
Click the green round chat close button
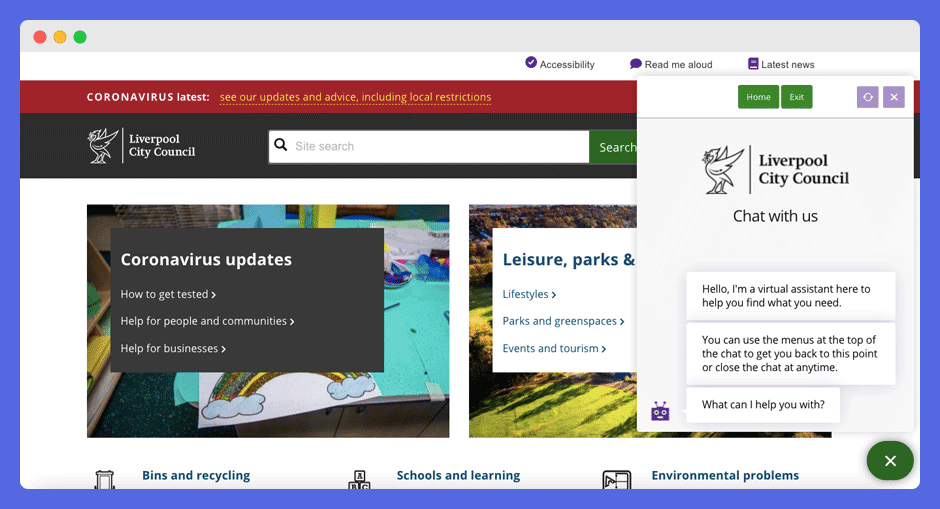pyautogui.click(x=890, y=460)
